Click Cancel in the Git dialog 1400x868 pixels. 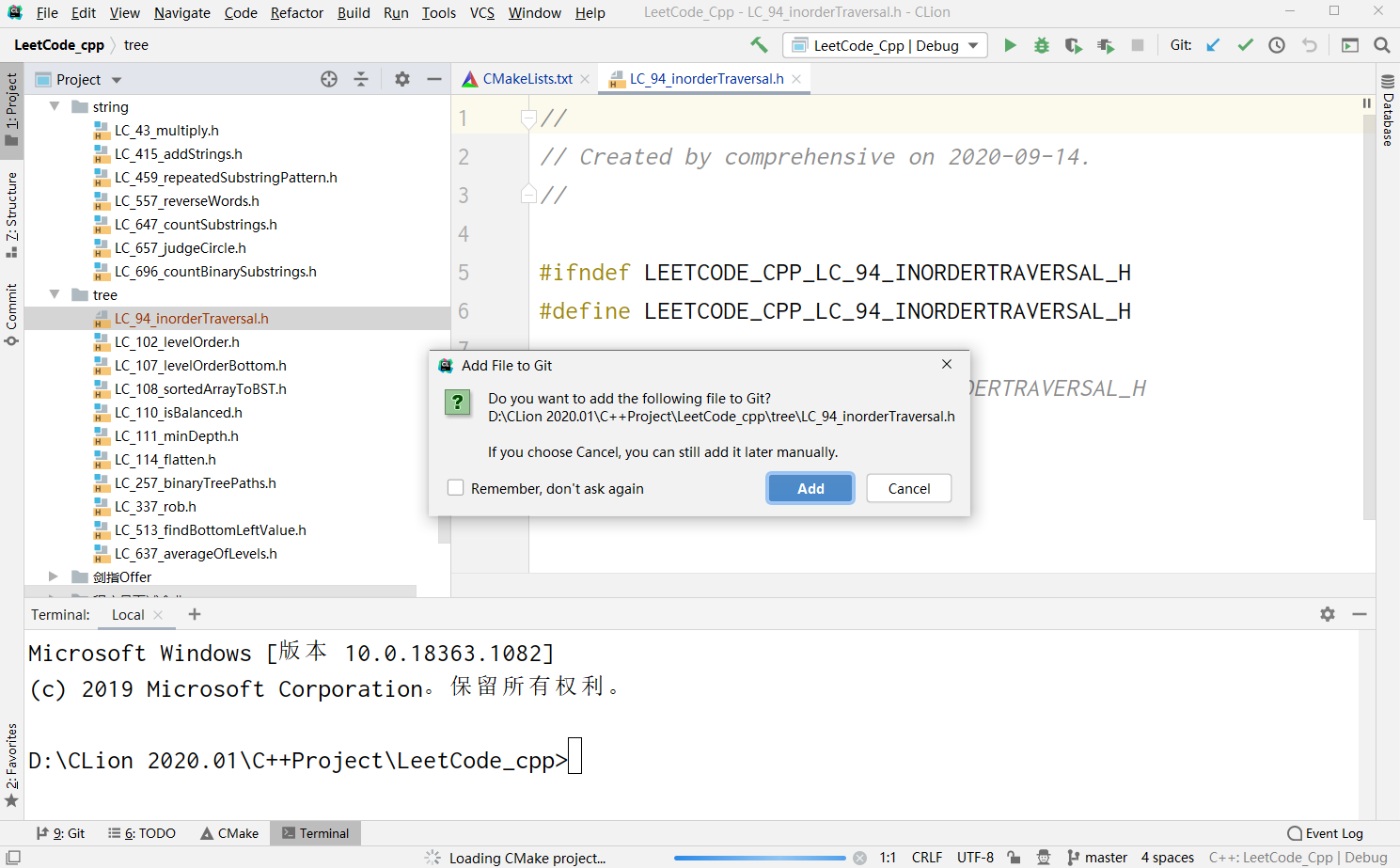[909, 488]
